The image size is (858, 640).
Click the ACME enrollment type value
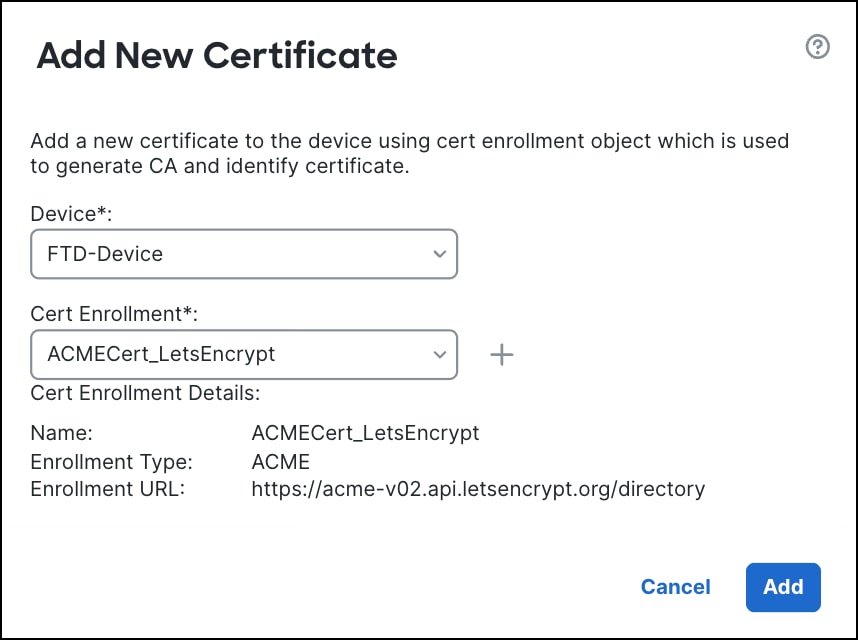coord(281,462)
